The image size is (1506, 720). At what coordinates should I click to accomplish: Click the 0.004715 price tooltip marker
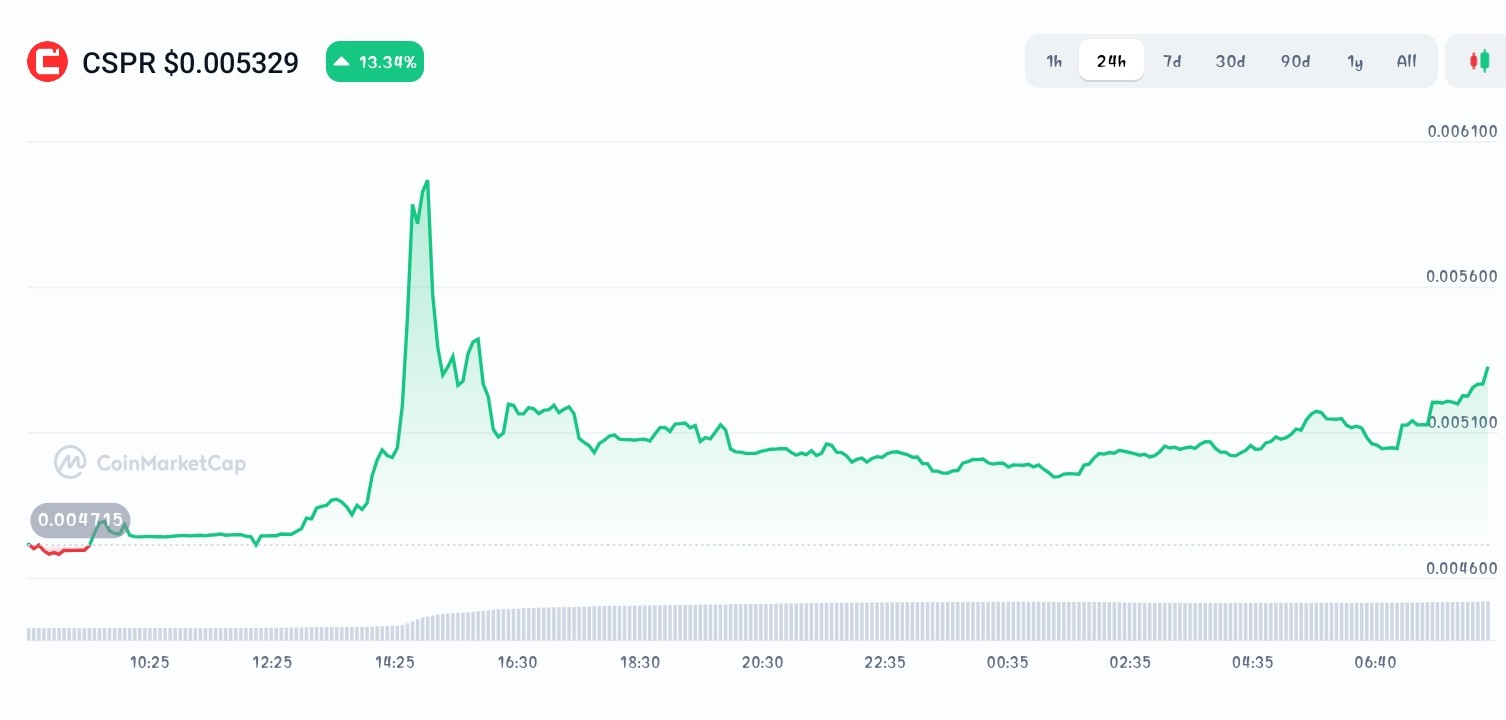(80, 520)
